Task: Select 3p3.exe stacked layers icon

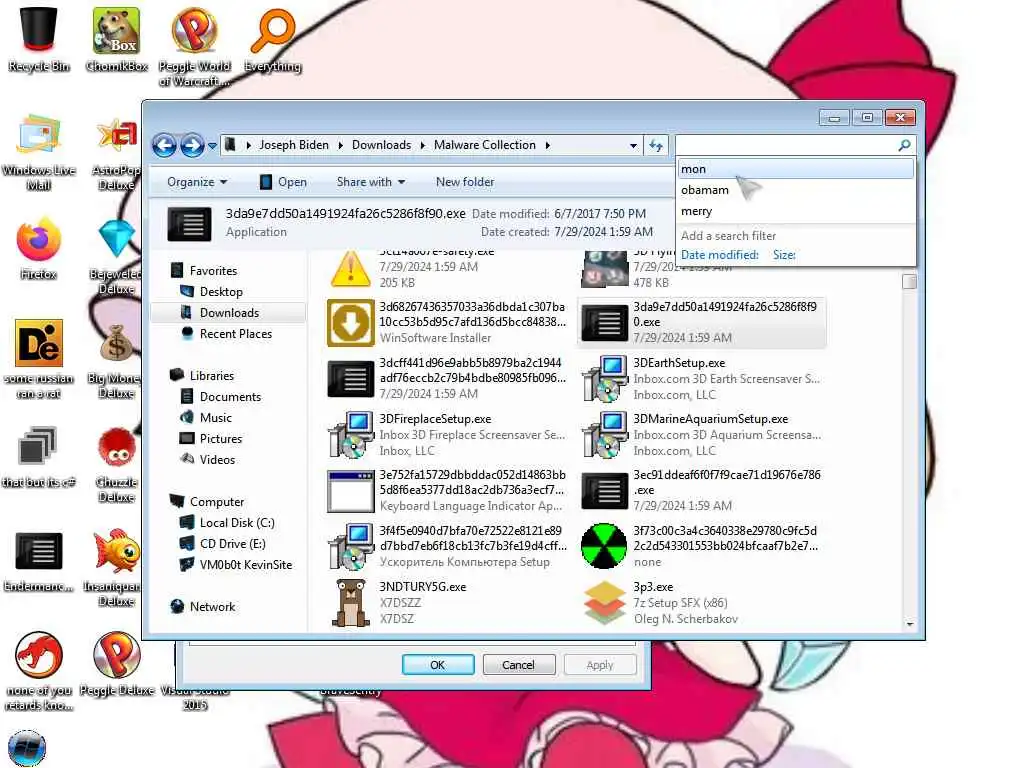Action: pos(604,602)
